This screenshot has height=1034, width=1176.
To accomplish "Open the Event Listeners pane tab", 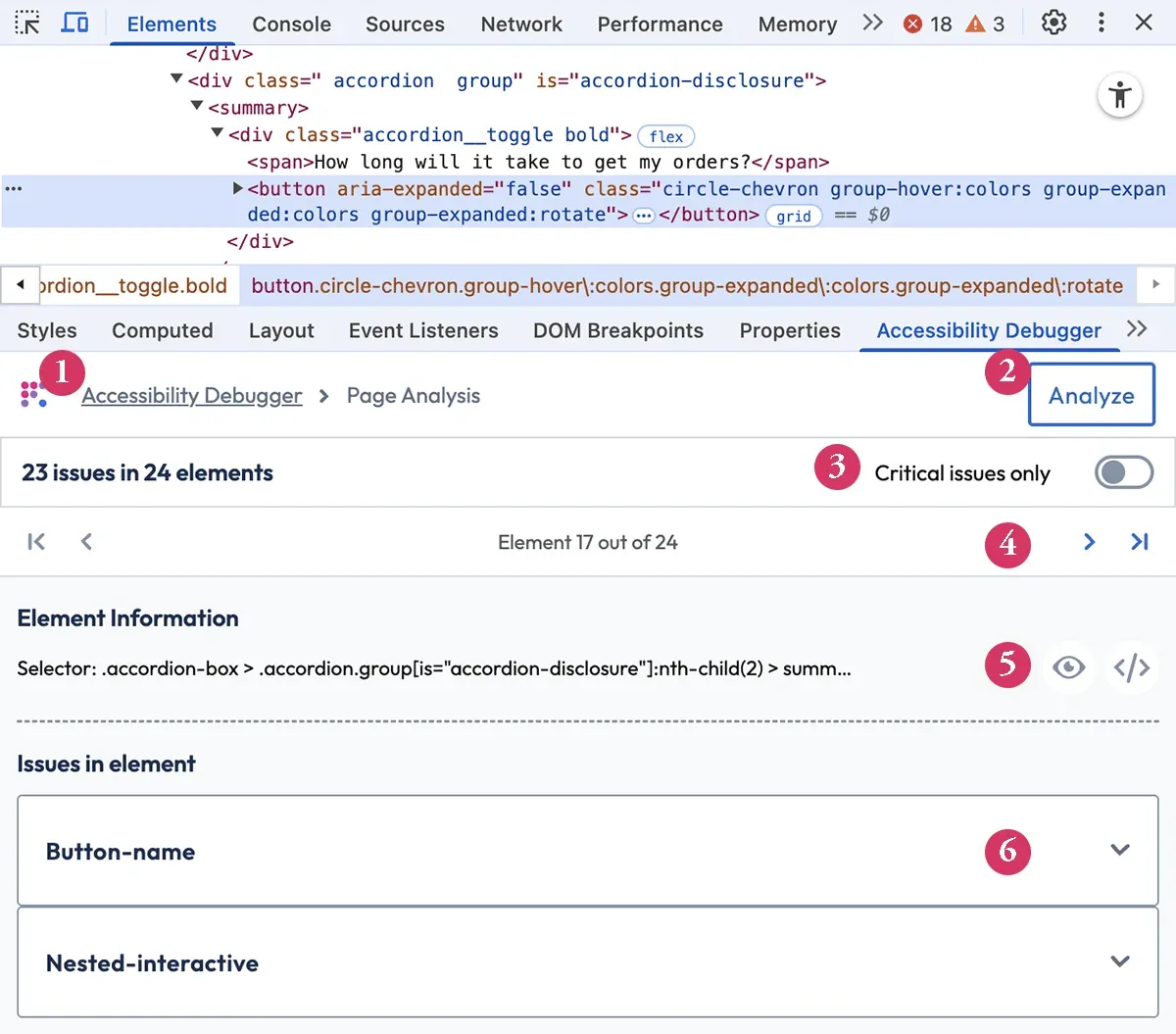I will tap(423, 330).
